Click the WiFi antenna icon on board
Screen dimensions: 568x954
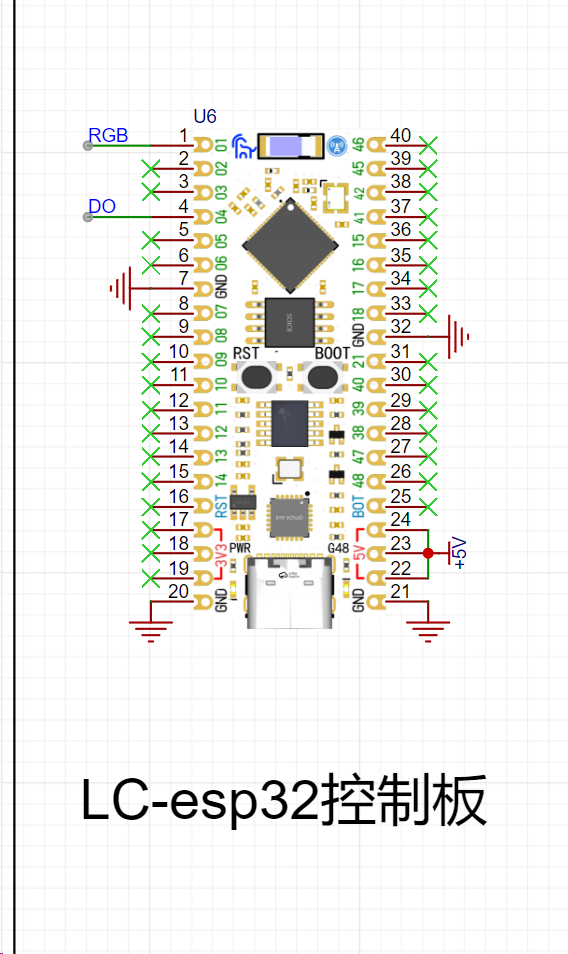(336, 146)
